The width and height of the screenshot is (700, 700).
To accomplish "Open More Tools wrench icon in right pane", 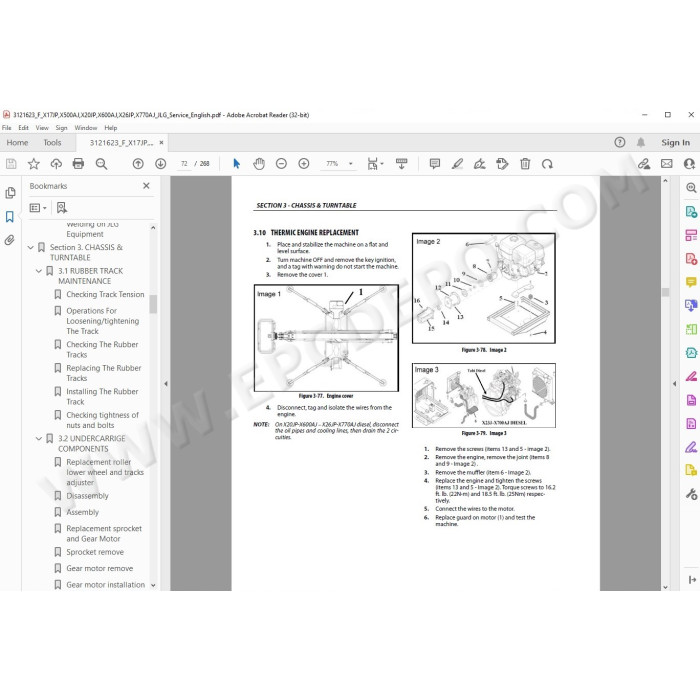I will [x=691, y=494].
